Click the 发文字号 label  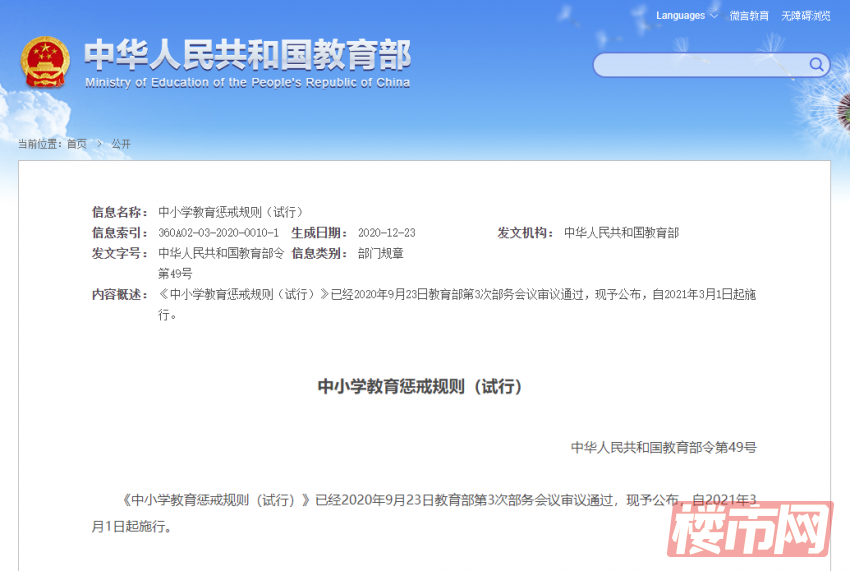[x=120, y=254]
